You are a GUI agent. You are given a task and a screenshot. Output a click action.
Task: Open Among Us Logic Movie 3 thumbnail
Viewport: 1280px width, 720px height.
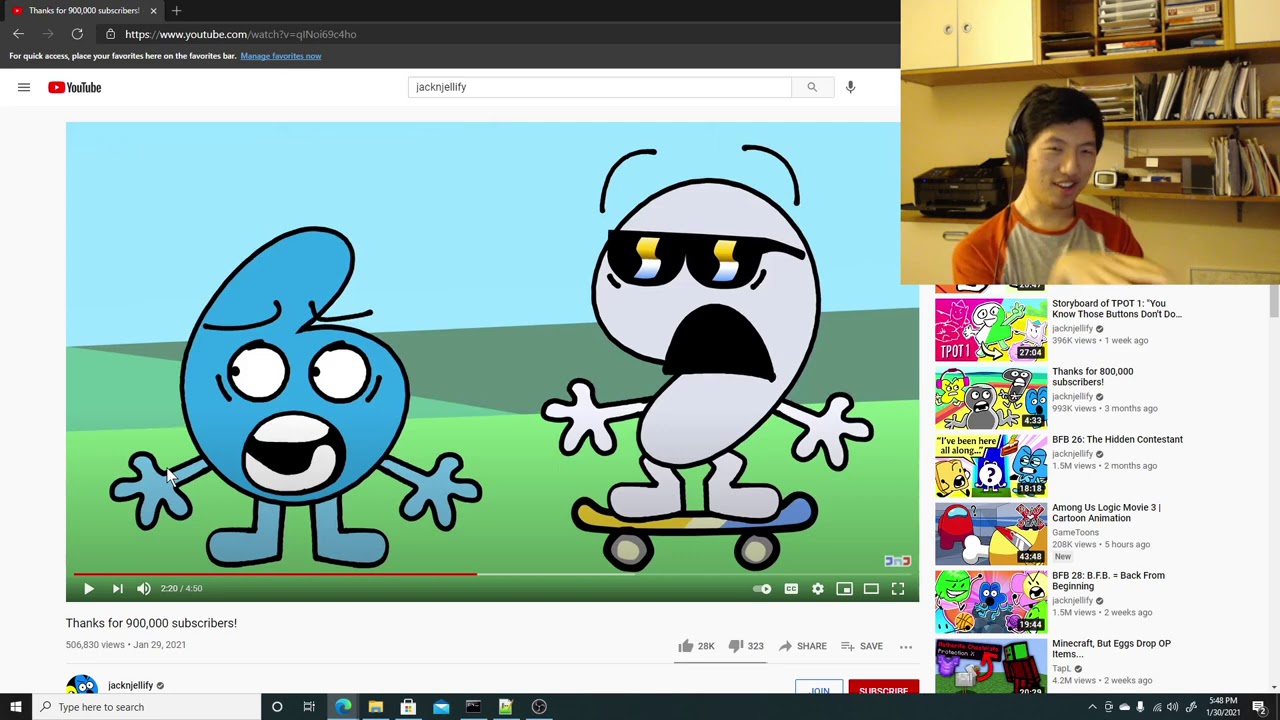tap(991, 533)
